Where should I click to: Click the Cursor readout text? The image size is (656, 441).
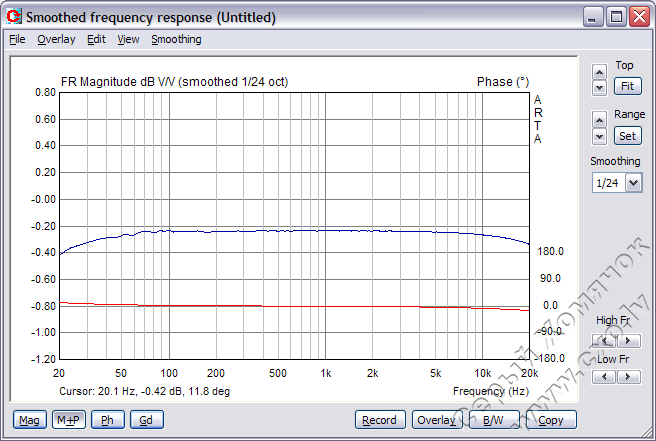coord(144,392)
